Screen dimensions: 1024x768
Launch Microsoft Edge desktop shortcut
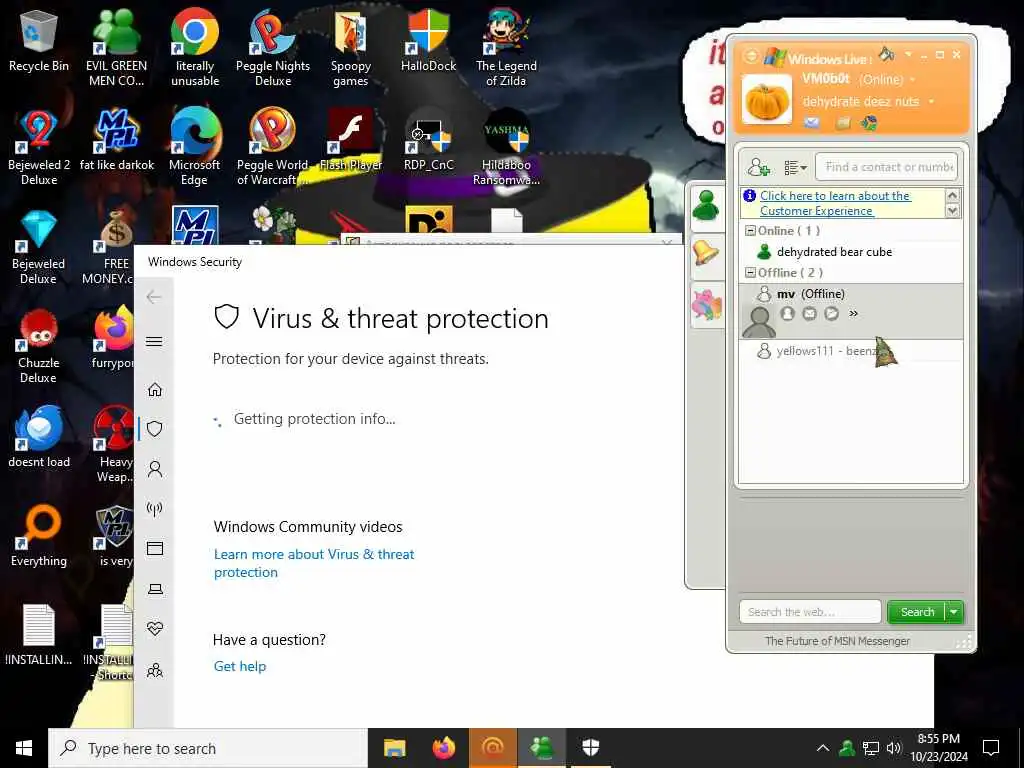click(x=195, y=148)
